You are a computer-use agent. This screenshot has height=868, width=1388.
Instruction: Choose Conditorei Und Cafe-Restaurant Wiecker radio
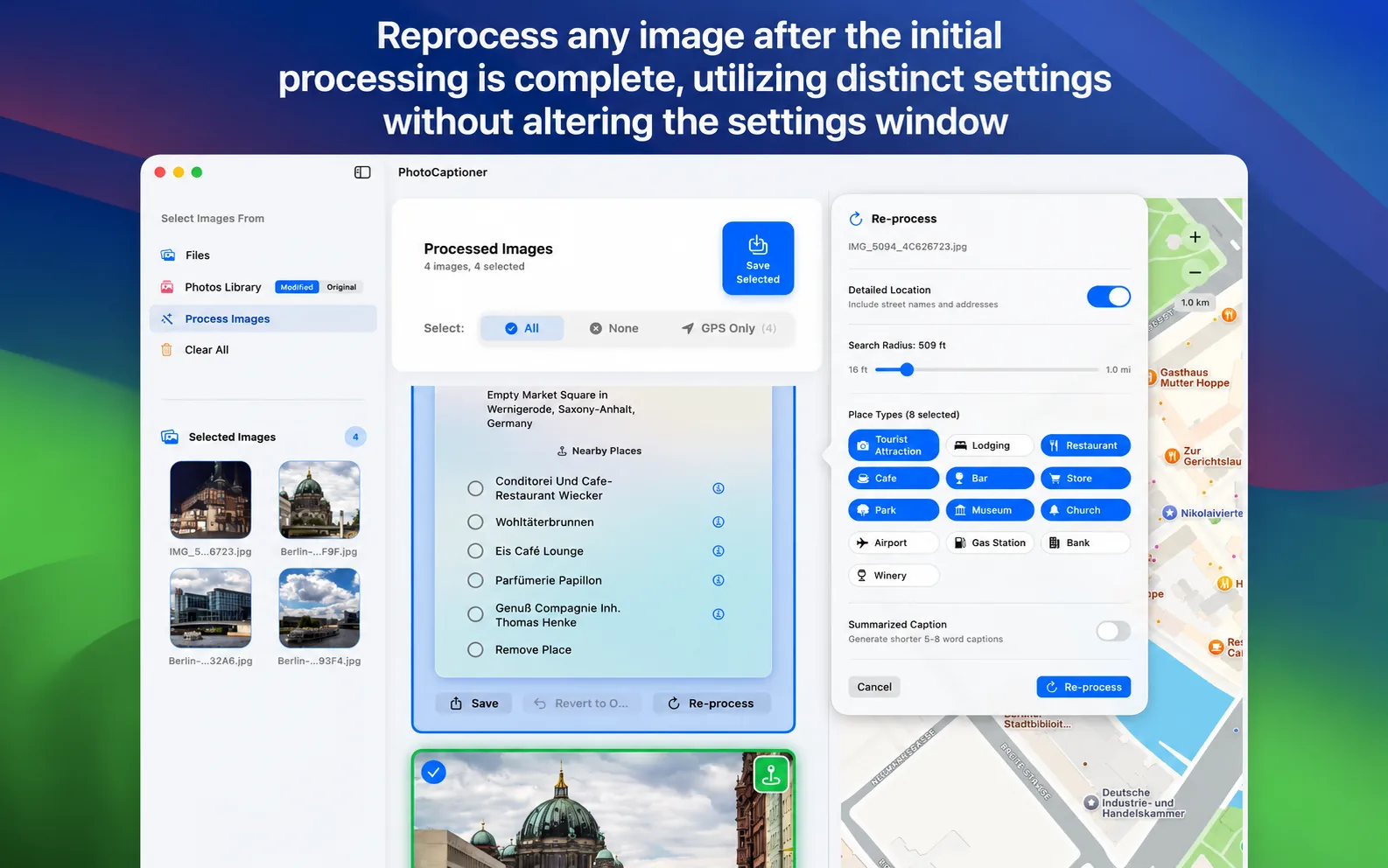(x=475, y=488)
